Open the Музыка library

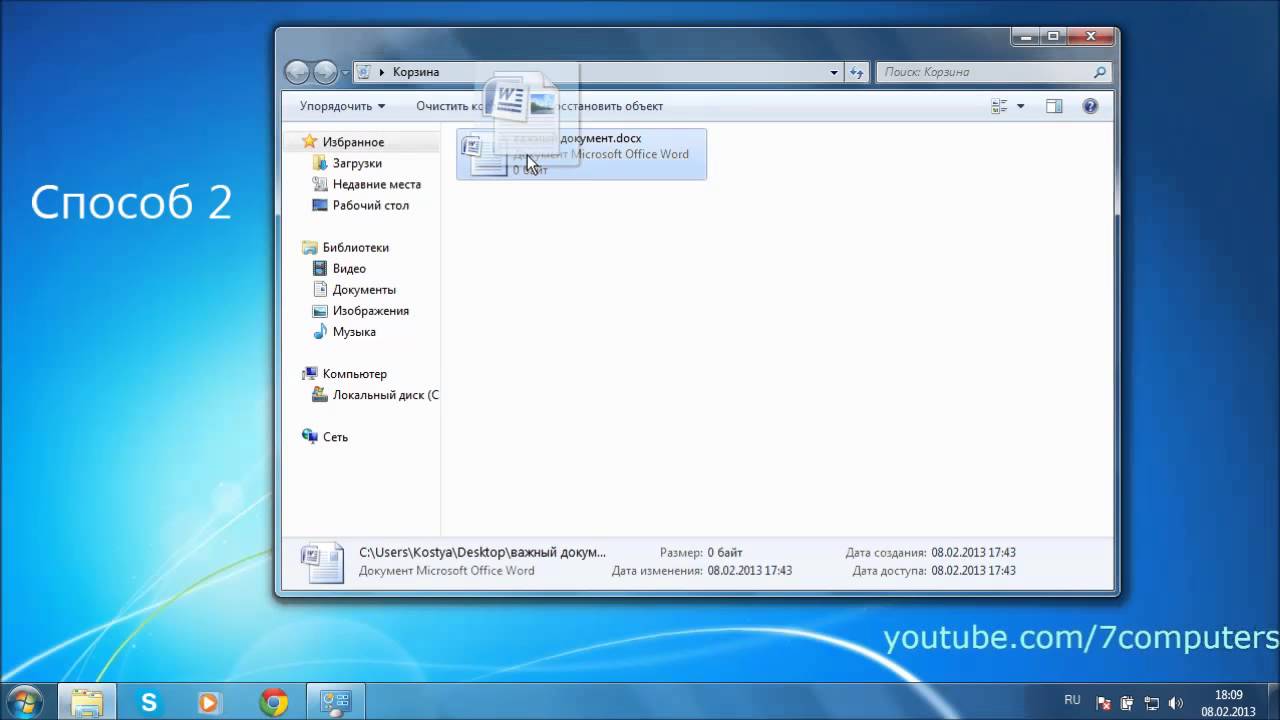(354, 331)
